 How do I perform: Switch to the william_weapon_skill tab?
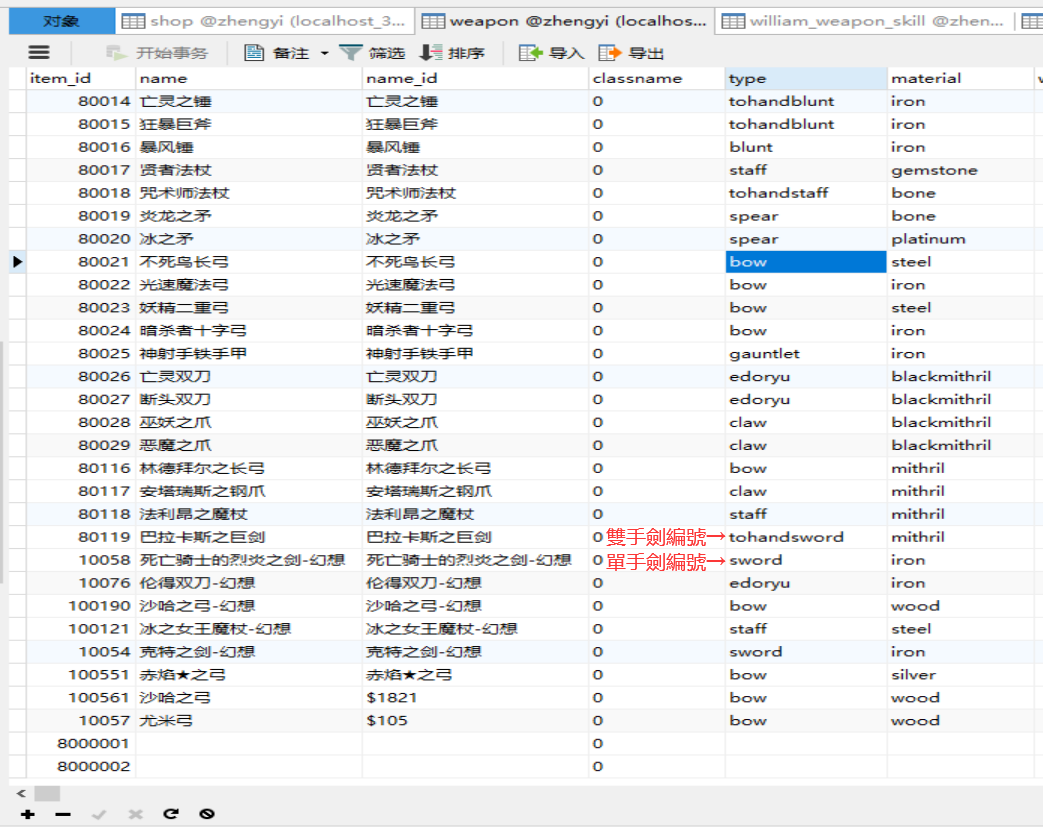864,21
